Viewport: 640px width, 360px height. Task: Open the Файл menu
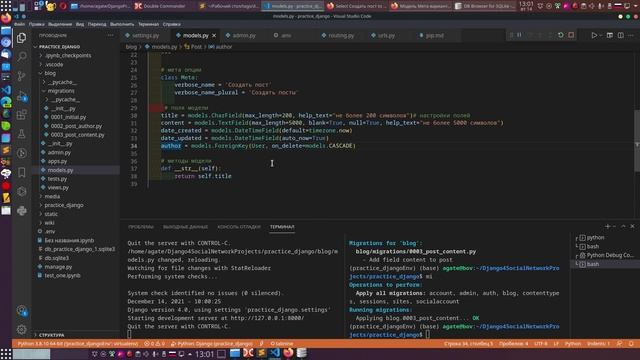[x=19, y=24]
